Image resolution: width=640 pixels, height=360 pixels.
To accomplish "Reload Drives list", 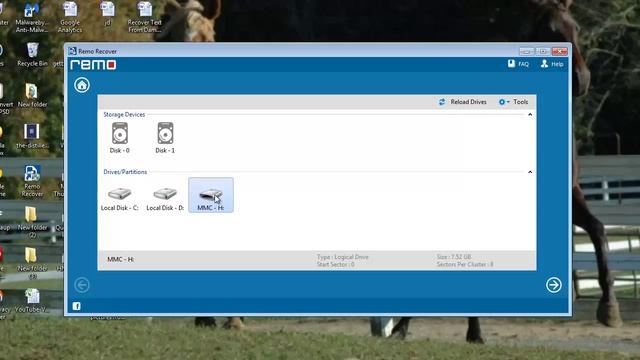I will pyautogui.click(x=463, y=102).
